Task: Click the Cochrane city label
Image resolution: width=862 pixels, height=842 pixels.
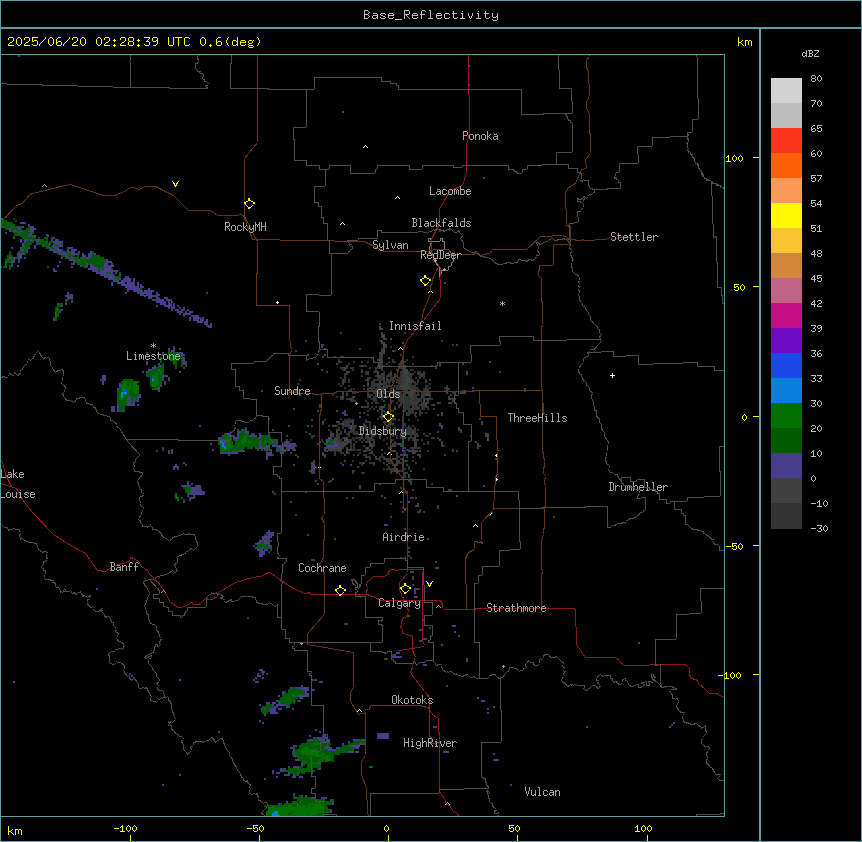Action: coord(322,568)
